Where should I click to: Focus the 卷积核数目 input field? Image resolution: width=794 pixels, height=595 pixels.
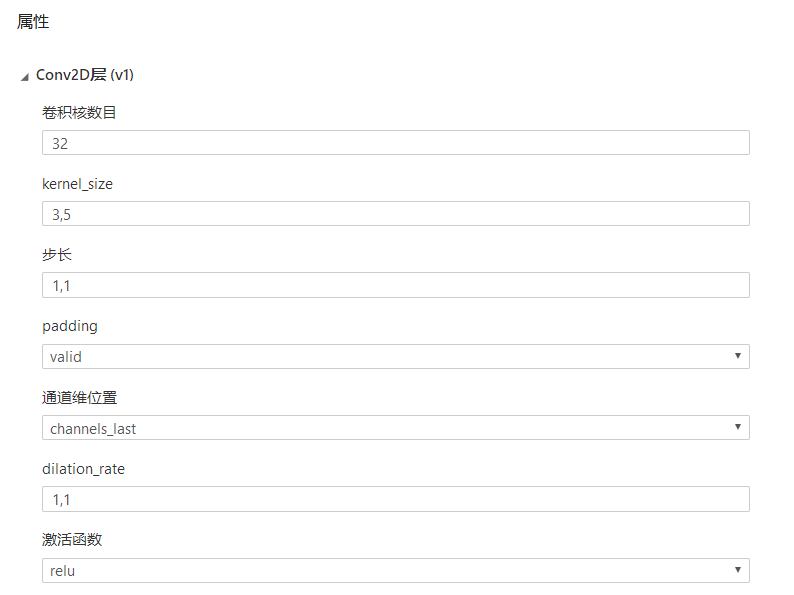(395, 143)
